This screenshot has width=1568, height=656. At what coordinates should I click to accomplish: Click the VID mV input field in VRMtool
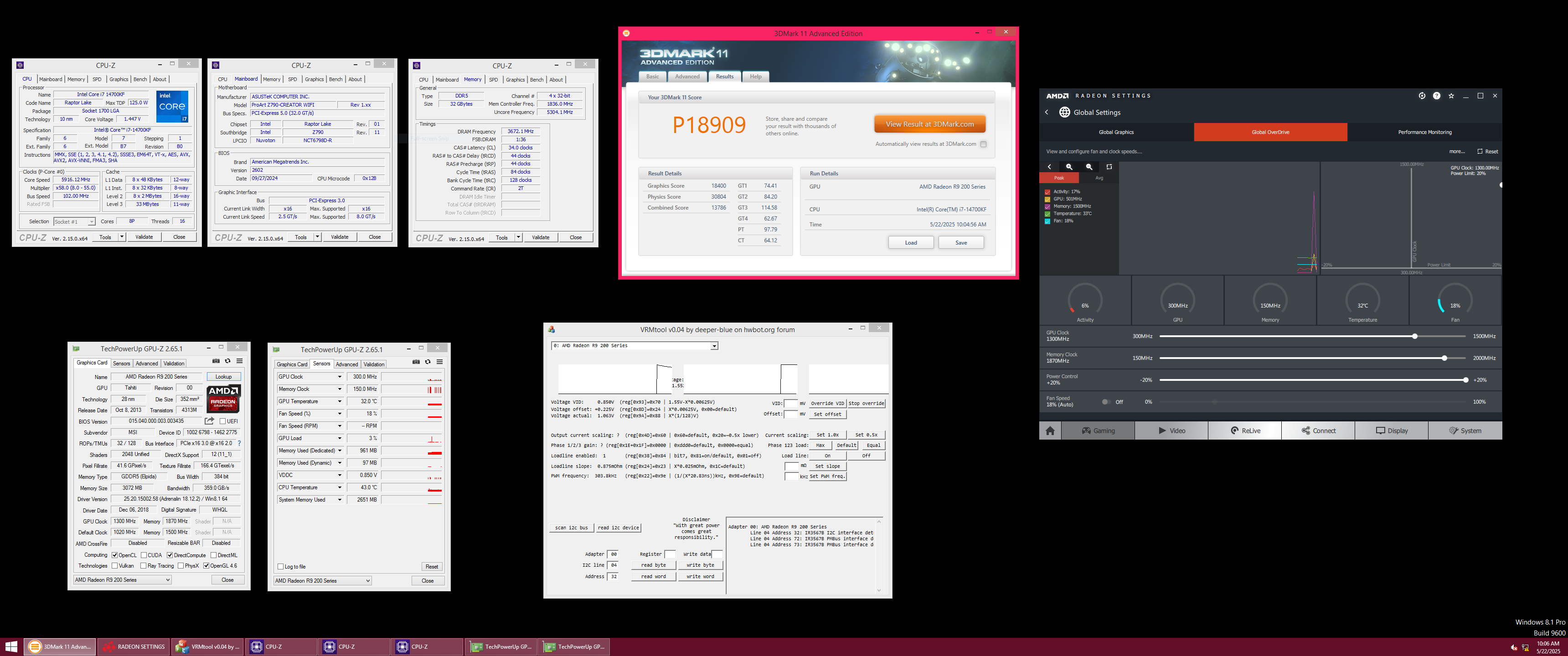791,404
